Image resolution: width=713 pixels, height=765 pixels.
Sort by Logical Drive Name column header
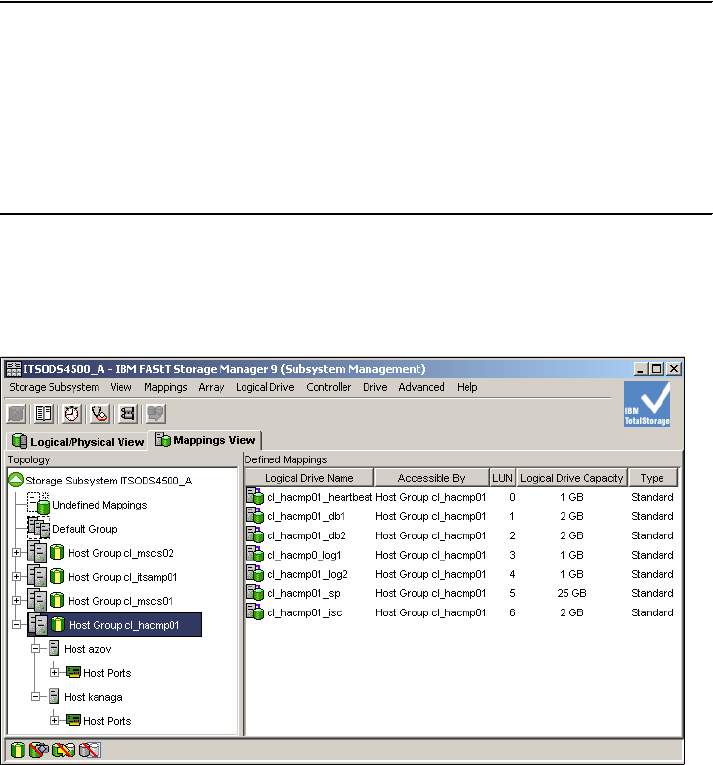309,478
